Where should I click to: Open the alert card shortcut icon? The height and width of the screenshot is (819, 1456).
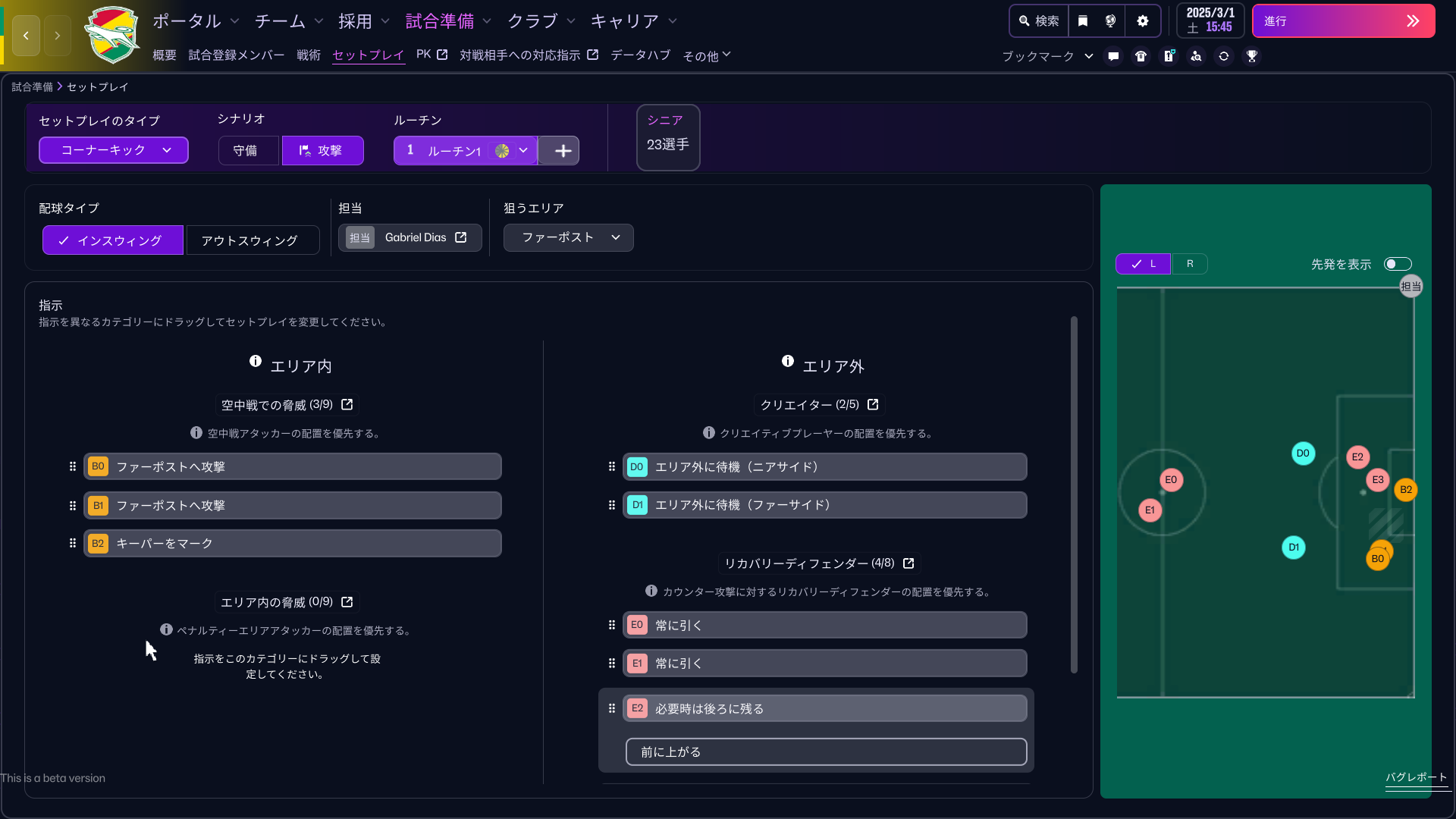pyautogui.click(x=1169, y=56)
